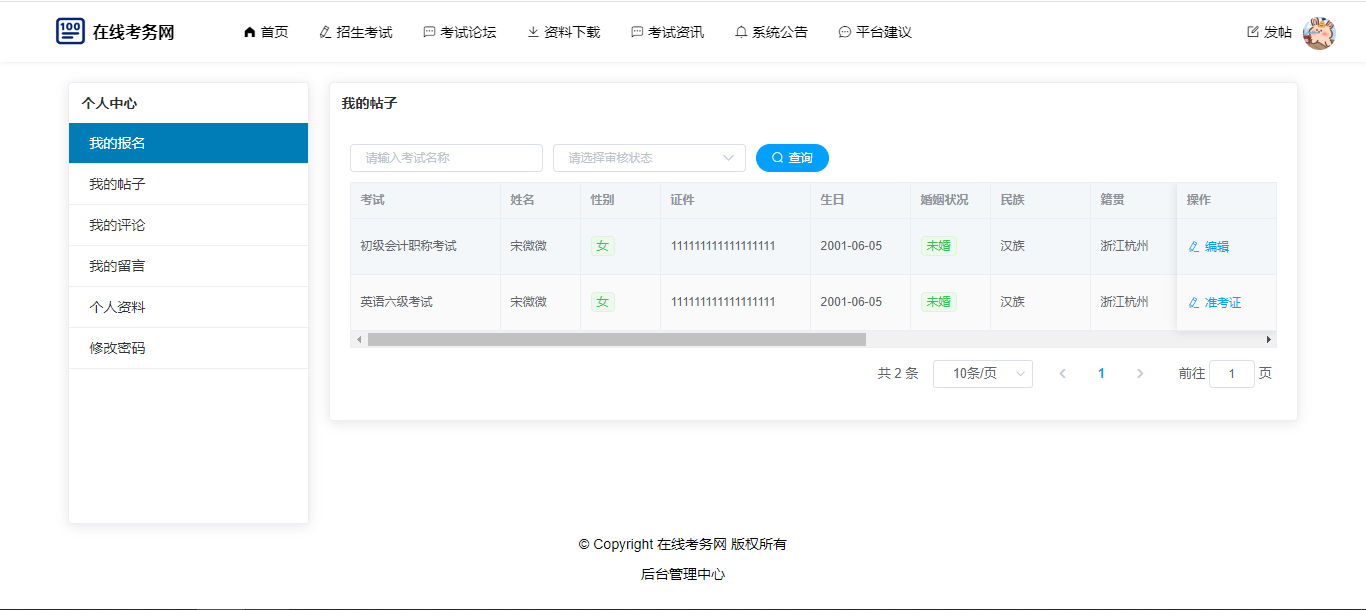Click the 前往 page number input box
The width and height of the screenshot is (1366, 610).
pyautogui.click(x=1231, y=374)
